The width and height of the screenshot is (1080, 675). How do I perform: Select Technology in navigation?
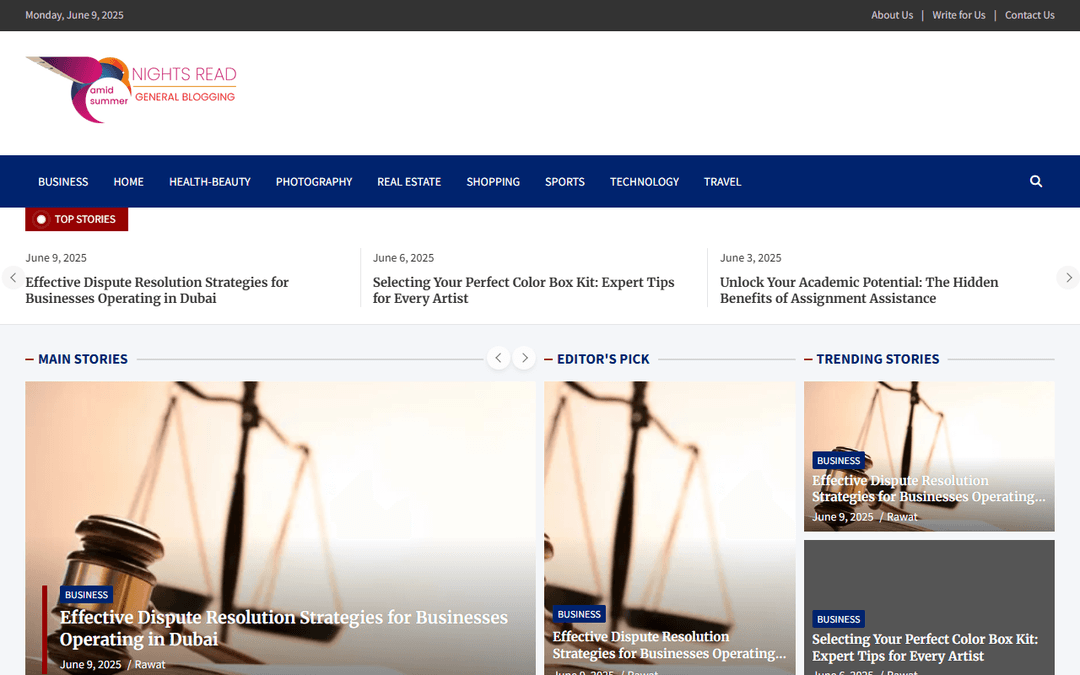click(x=644, y=182)
